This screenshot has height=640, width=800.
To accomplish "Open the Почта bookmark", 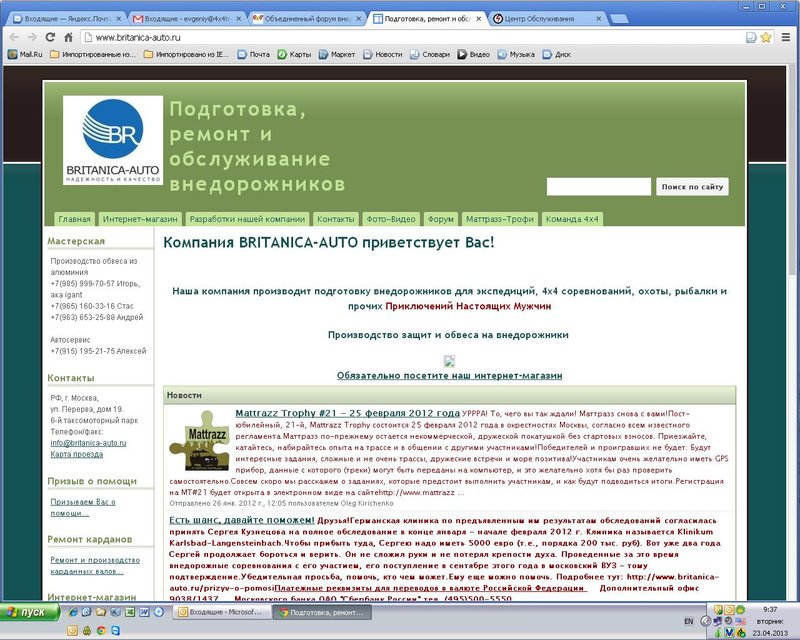I will (254, 54).
